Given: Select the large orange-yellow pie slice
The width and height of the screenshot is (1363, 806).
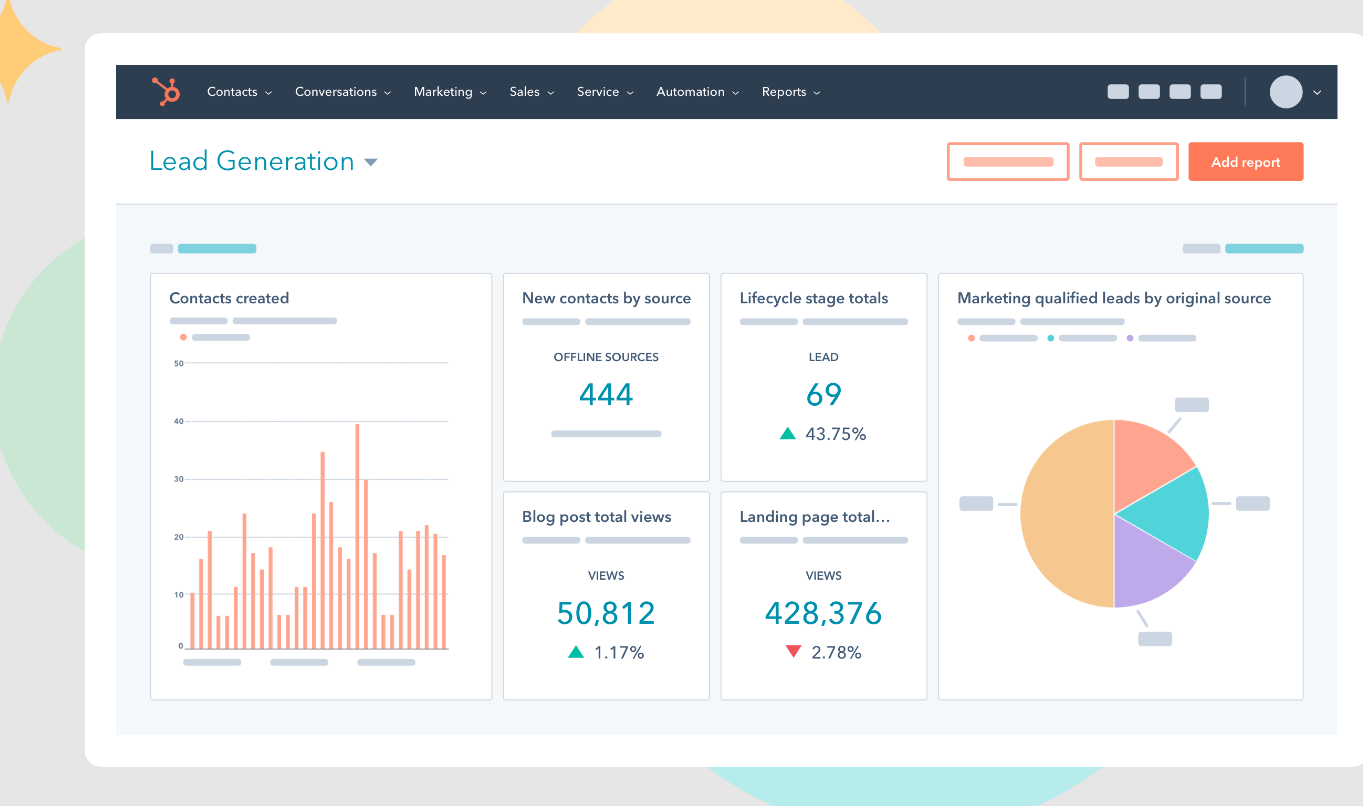Looking at the screenshot, I should [1066, 514].
